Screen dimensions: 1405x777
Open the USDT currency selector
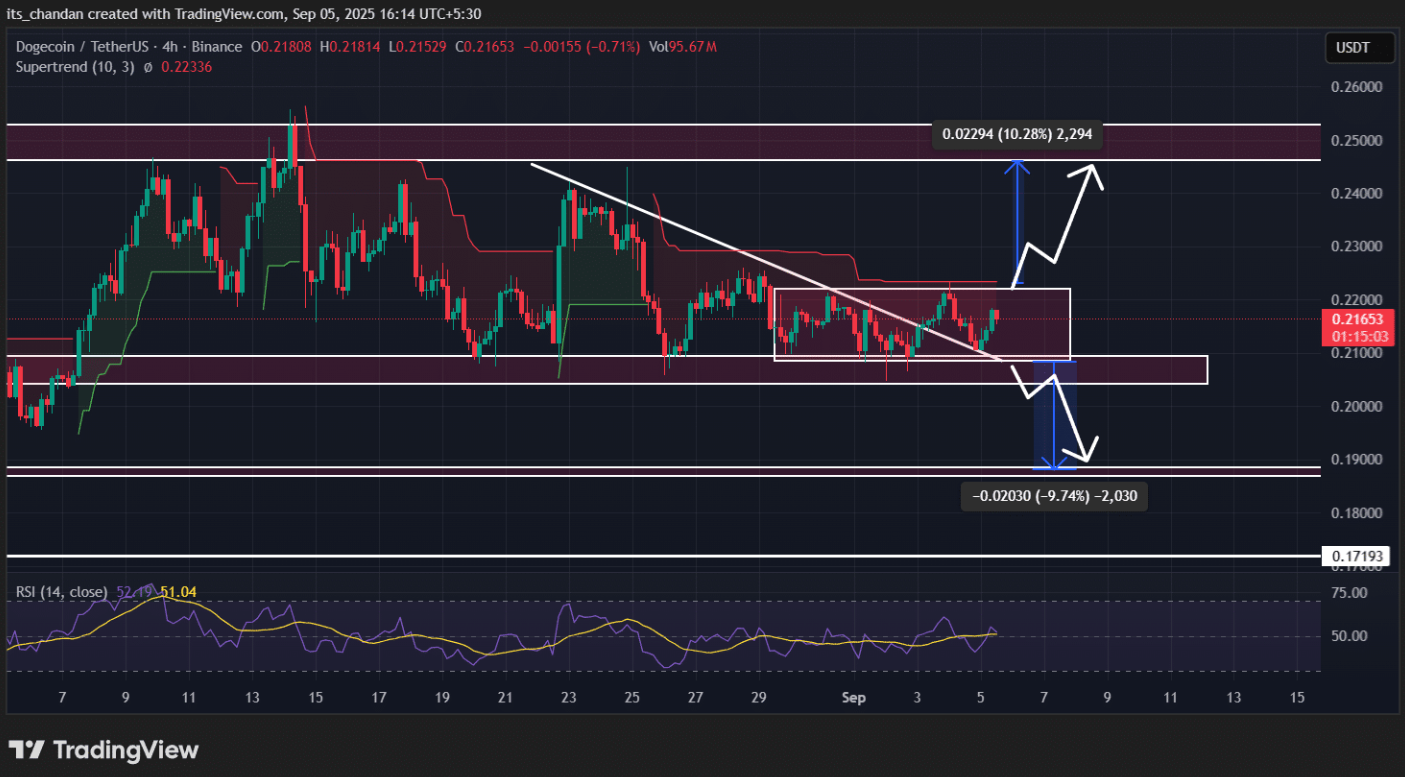[x=1352, y=47]
